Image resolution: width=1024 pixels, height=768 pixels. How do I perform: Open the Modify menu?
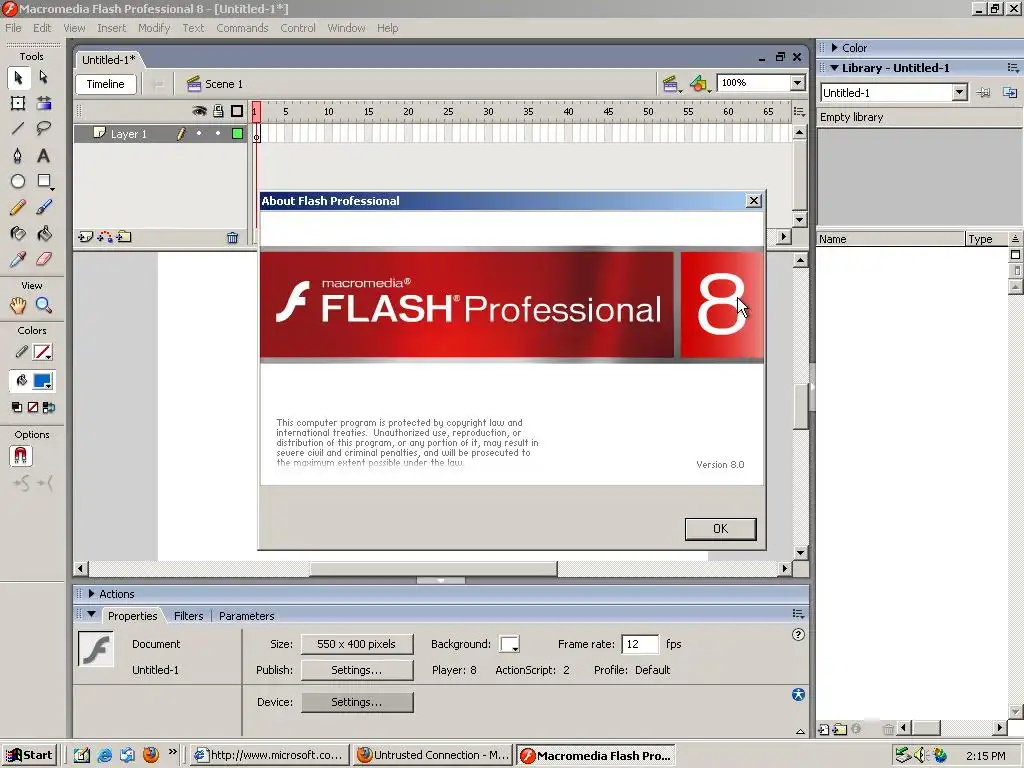154,28
